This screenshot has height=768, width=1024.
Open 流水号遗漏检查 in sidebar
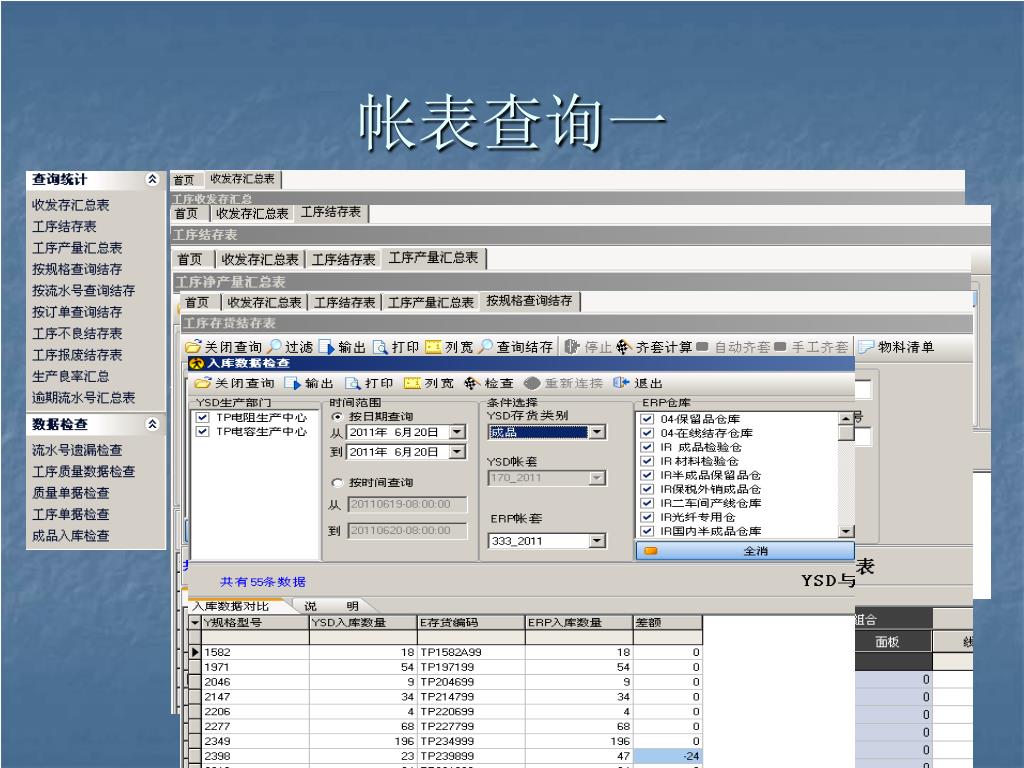[77, 450]
